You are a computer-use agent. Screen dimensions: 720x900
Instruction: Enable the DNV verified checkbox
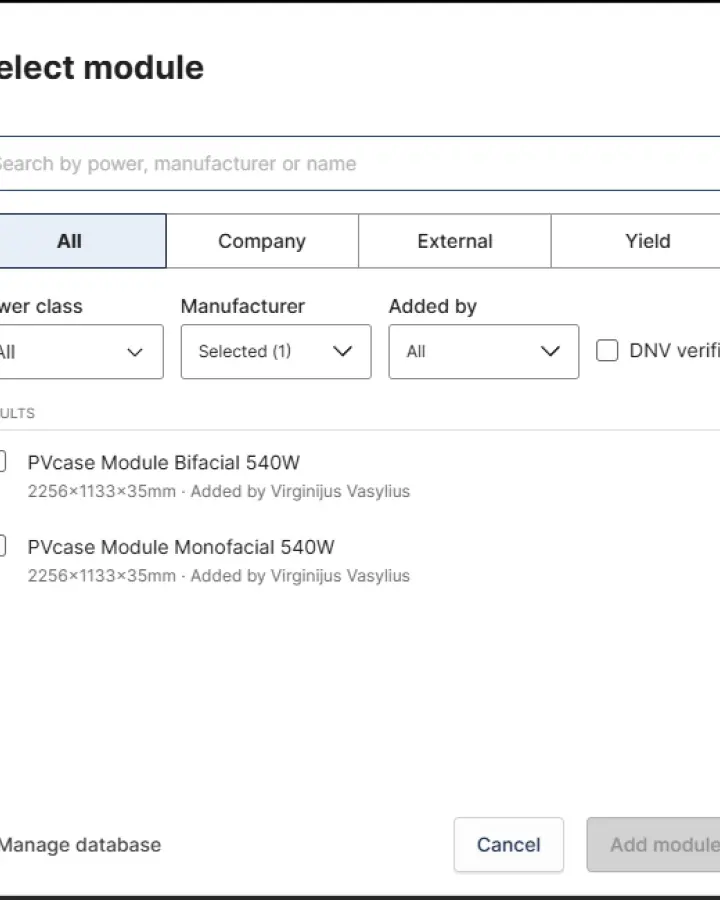coord(607,350)
